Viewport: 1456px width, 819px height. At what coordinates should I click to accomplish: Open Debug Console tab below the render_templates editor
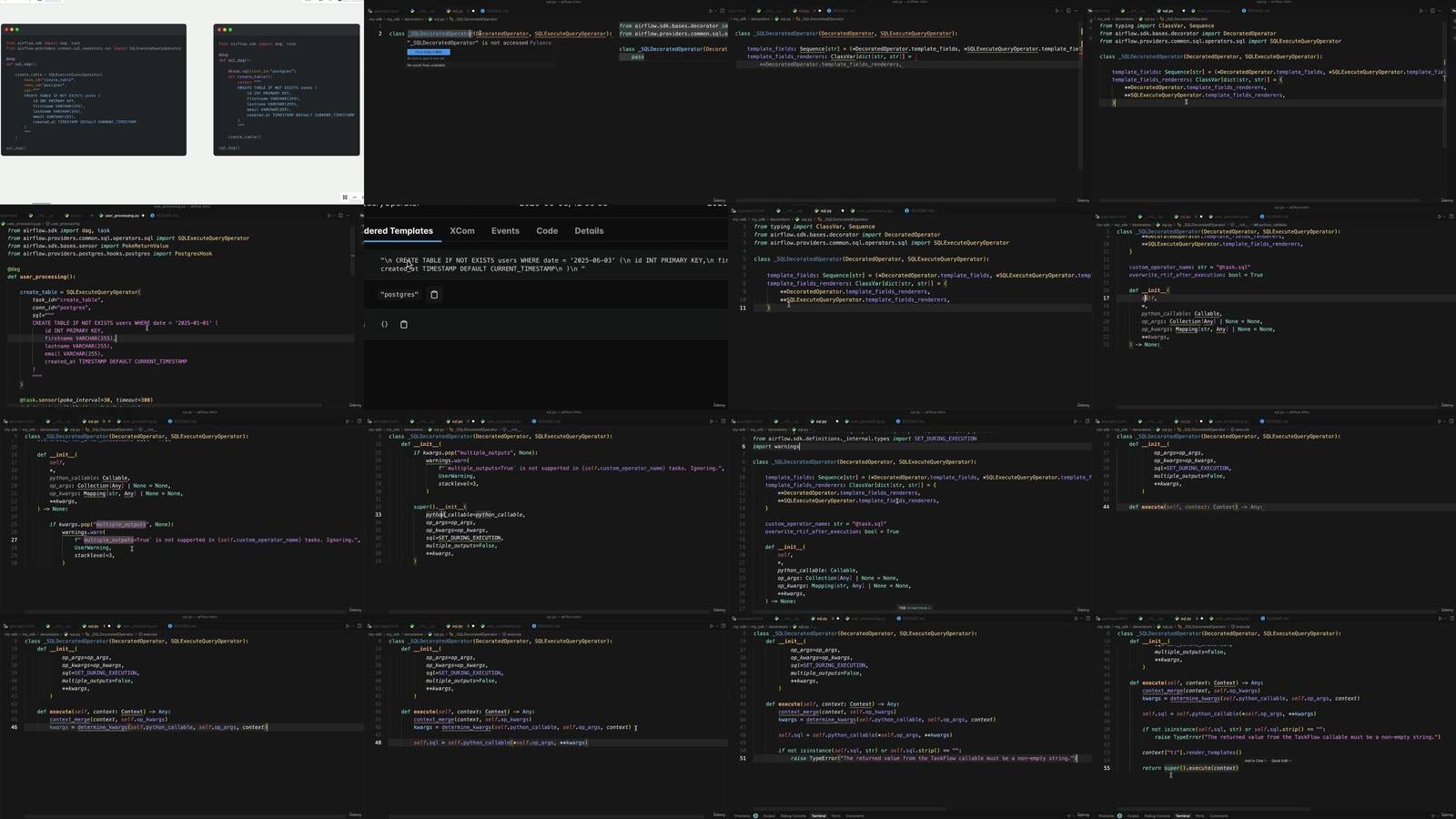[1157, 815]
